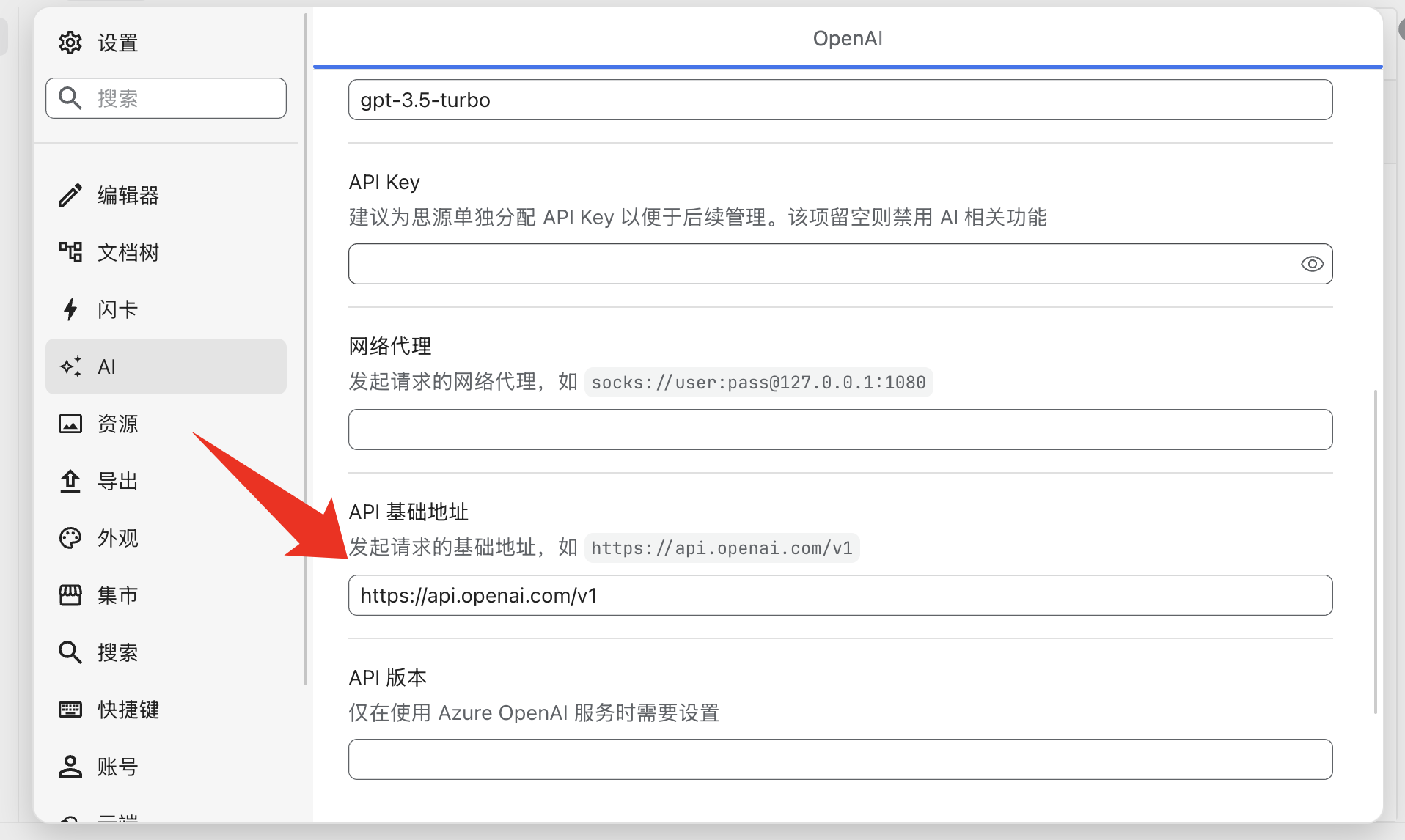Click the Marketplace store icon
1405x840 pixels.
[x=70, y=595]
